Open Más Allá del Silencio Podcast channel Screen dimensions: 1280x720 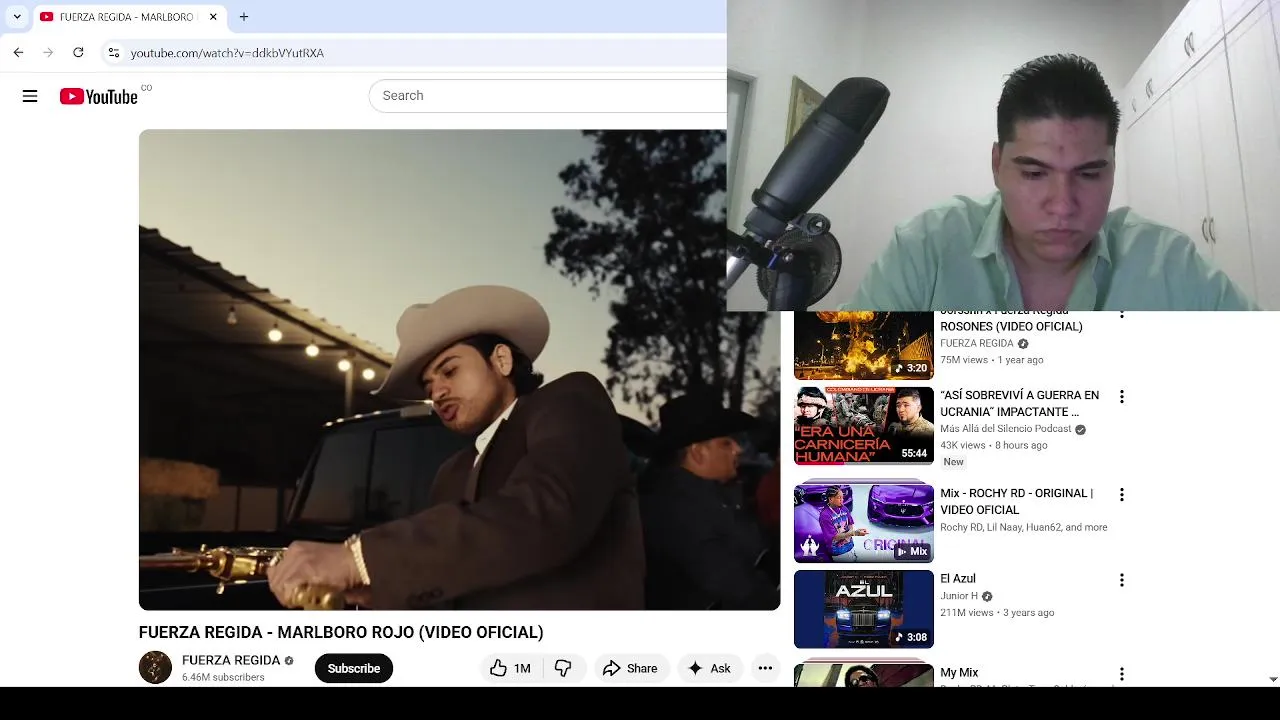1005,429
